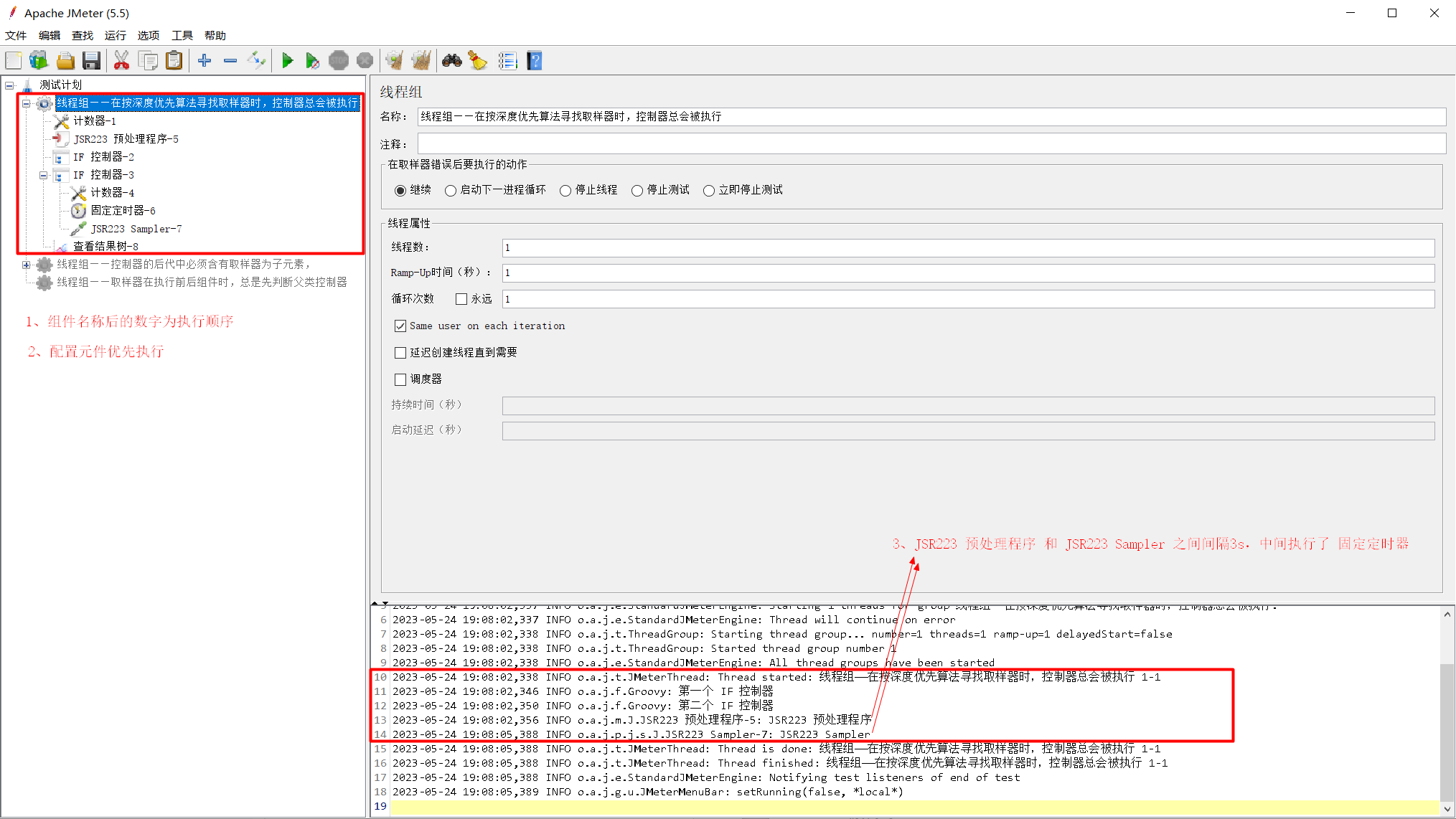Click log scrollbar up arrow
This screenshot has width=1456, height=819.
click(1447, 614)
